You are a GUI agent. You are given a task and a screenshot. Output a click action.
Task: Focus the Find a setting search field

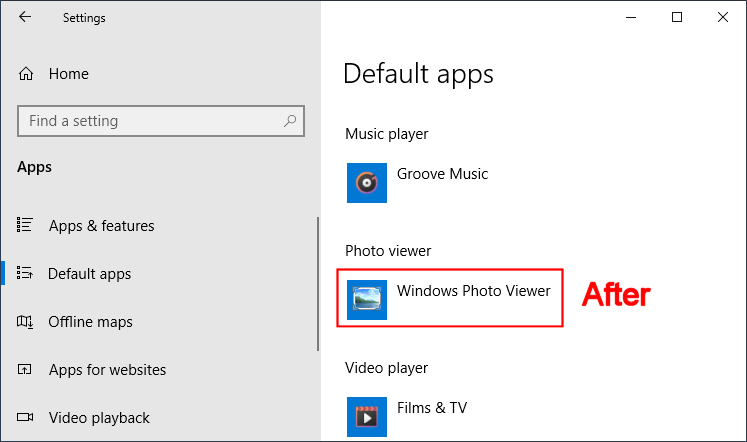[x=150, y=121]
